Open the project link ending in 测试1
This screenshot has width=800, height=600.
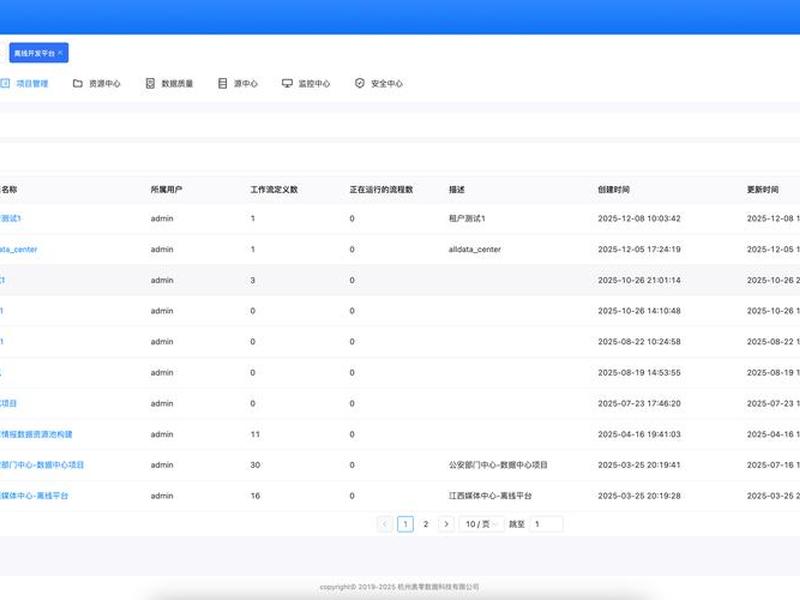click(x=10, y=218)
